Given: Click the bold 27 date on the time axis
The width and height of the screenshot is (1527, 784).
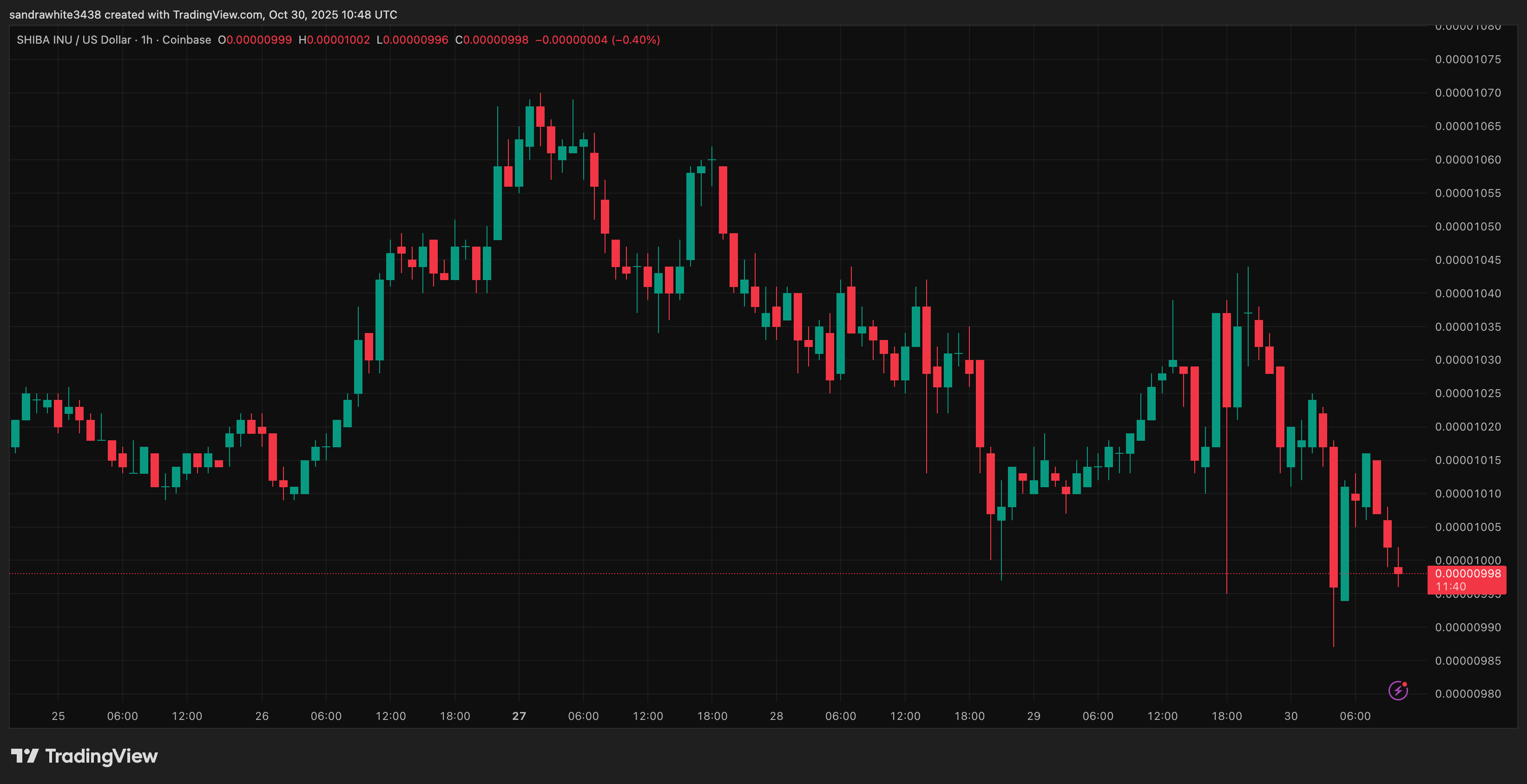Looking at the screenshot, I should click(x=519, y=716).
